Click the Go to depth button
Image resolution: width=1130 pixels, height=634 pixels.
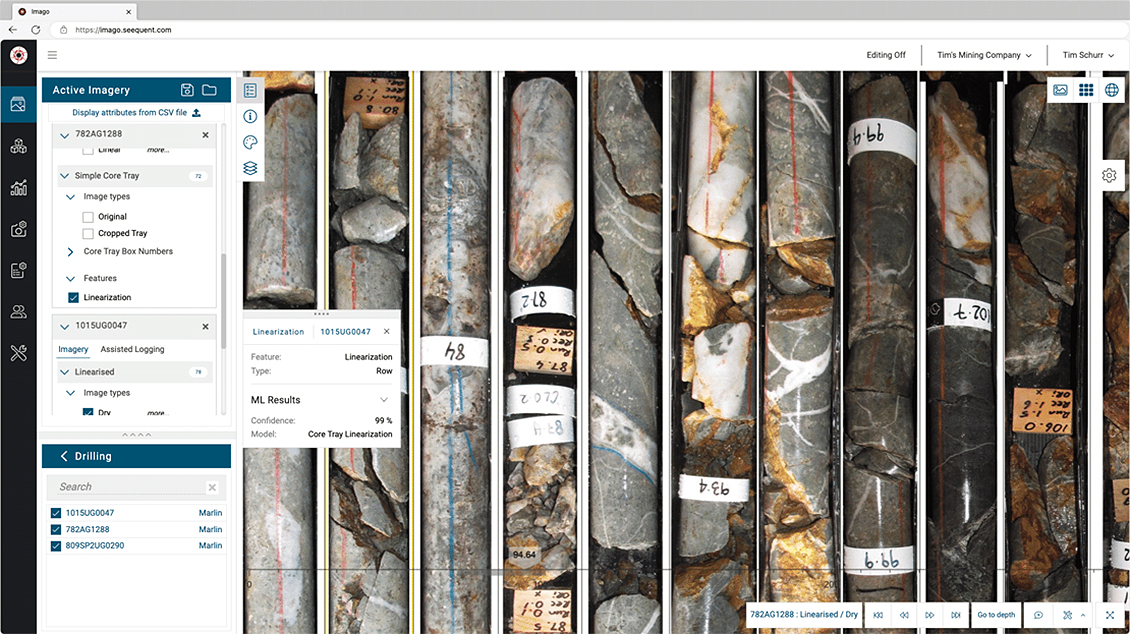click(995, 615)
